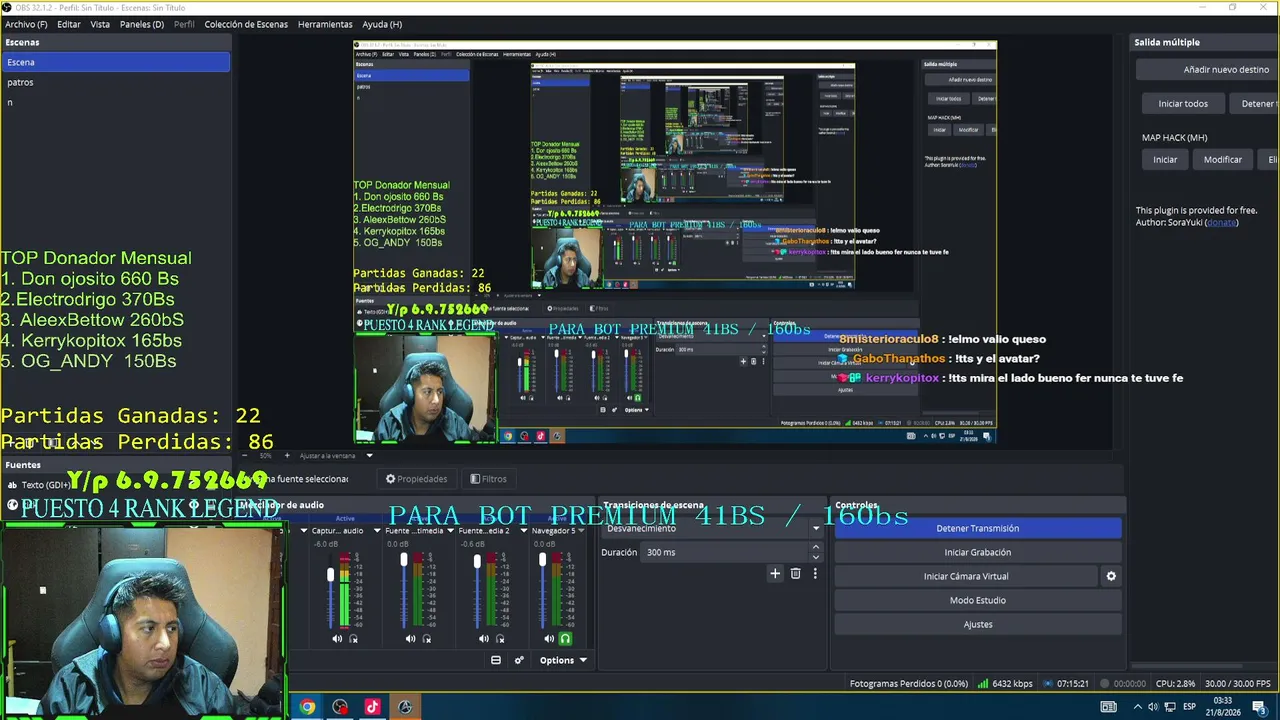Open the Paneles (D) menu
1280x720 pixels.
(142, 24)
